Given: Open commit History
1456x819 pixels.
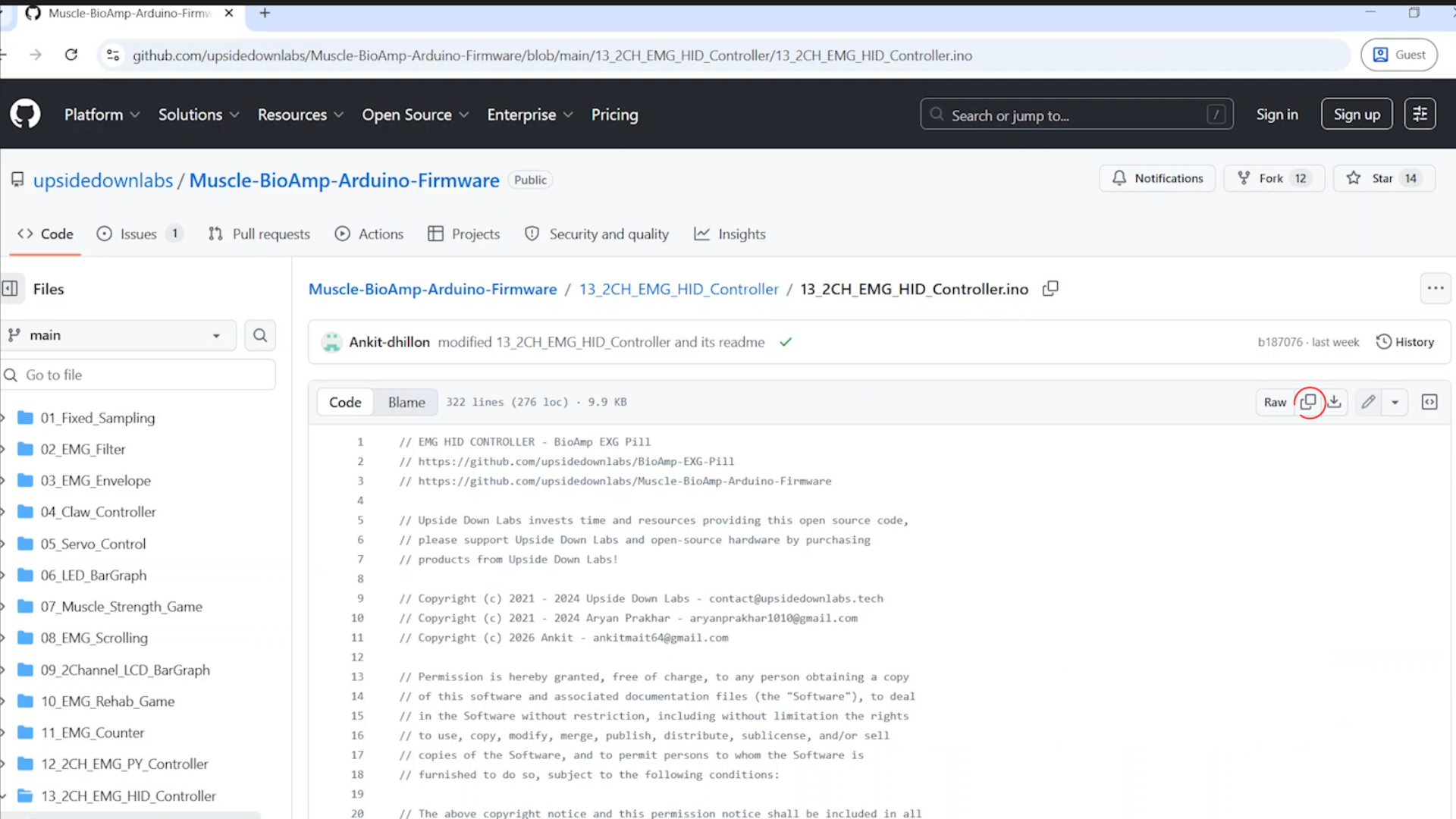Looking at the screenshot, I should click(1405, 342).
